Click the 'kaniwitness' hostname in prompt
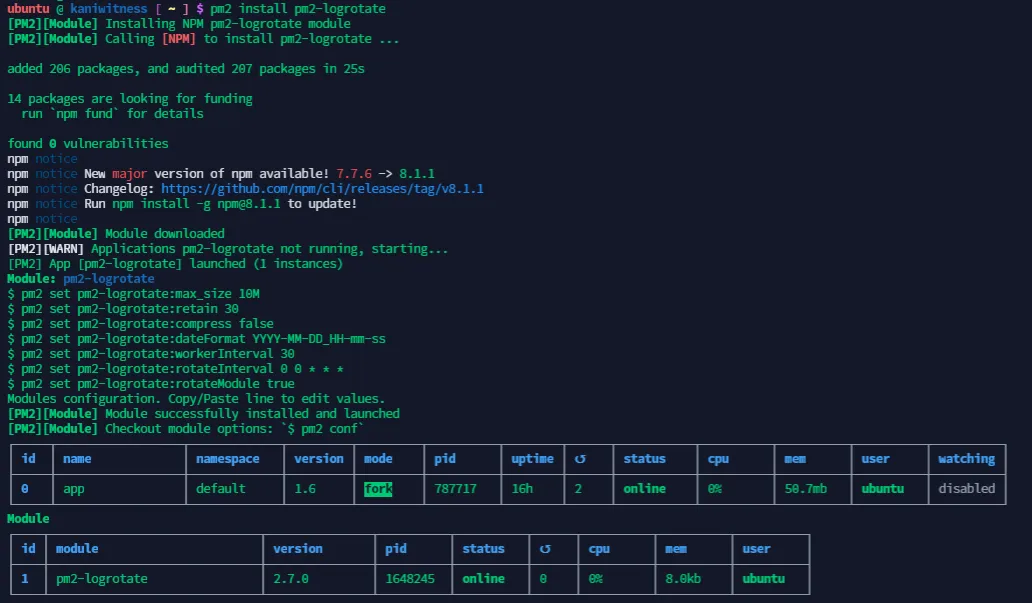The width and height of the screenshot is (1032, 603). (x=109, y=9)
